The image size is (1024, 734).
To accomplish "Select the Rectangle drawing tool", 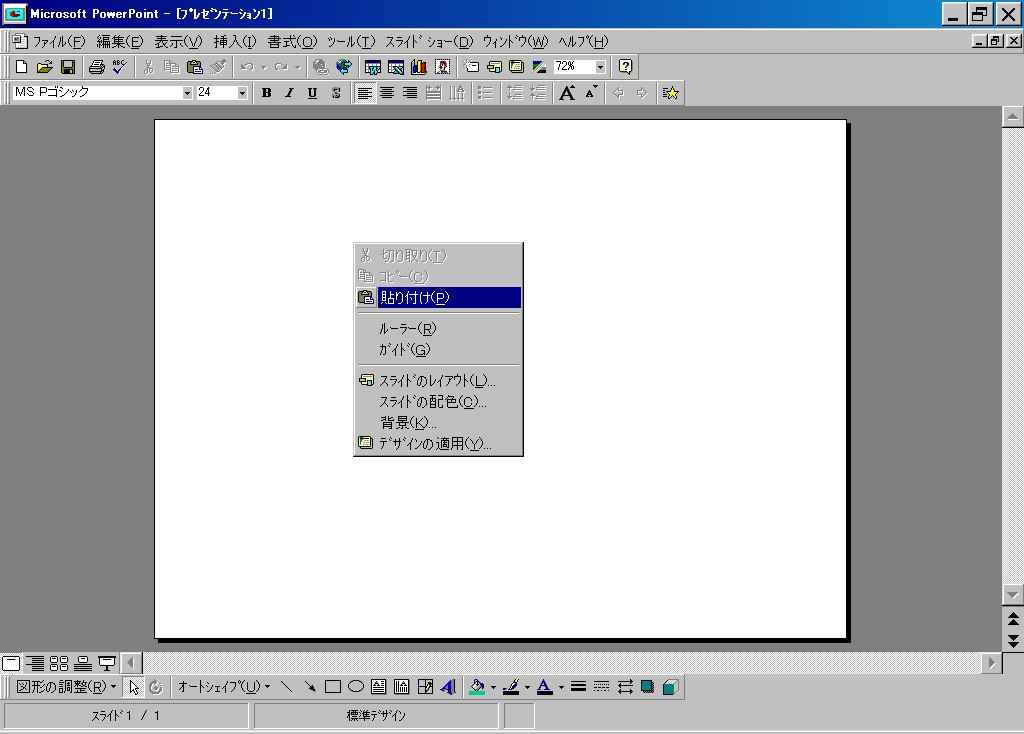I will pos(332,686).
